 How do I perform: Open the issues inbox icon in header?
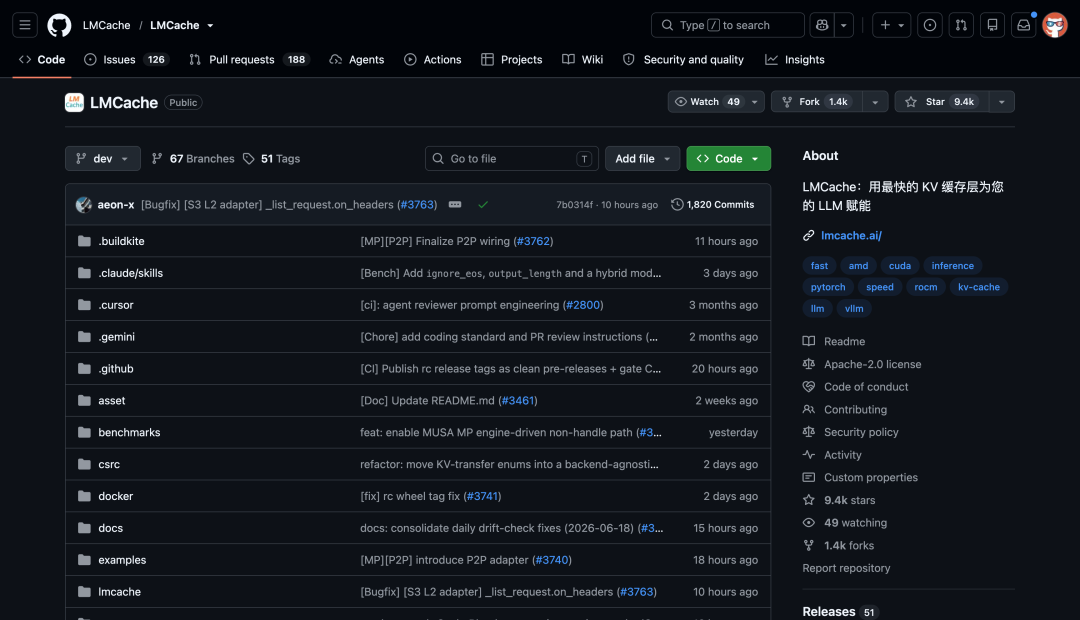pos(930,25)
